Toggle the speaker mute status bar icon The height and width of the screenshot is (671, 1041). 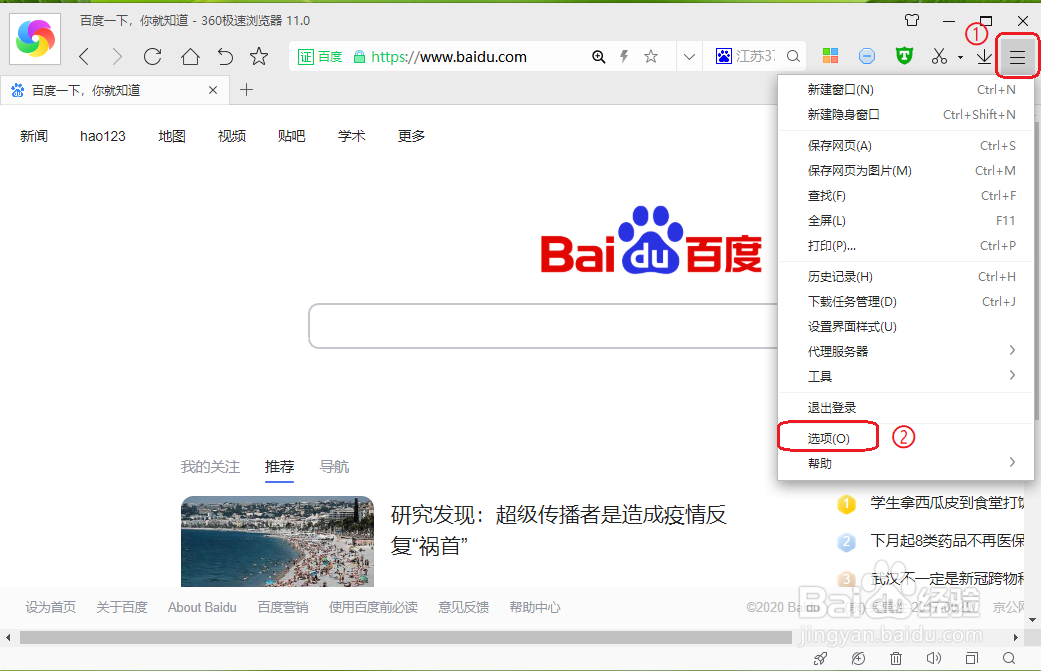tap(933, 658)
